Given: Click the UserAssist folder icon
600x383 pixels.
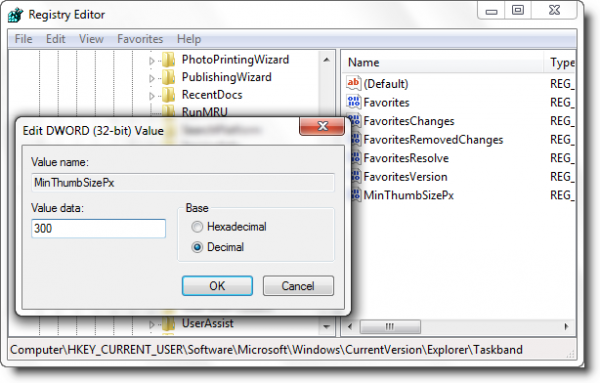Looking at the screenshot, I should pos(169,324).
